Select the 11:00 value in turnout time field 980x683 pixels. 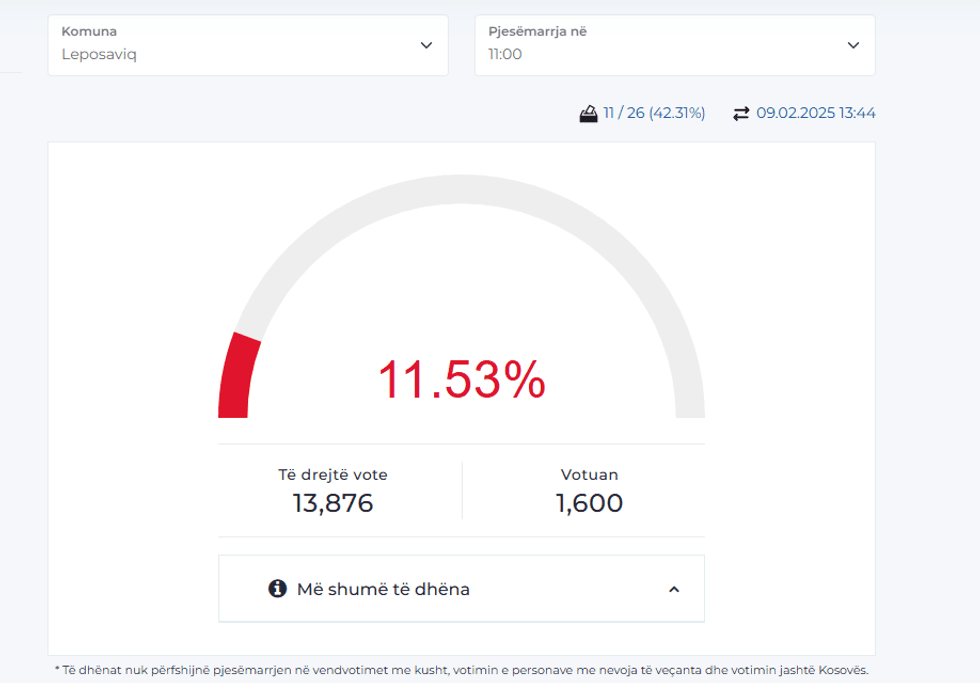tap(505, 54)
